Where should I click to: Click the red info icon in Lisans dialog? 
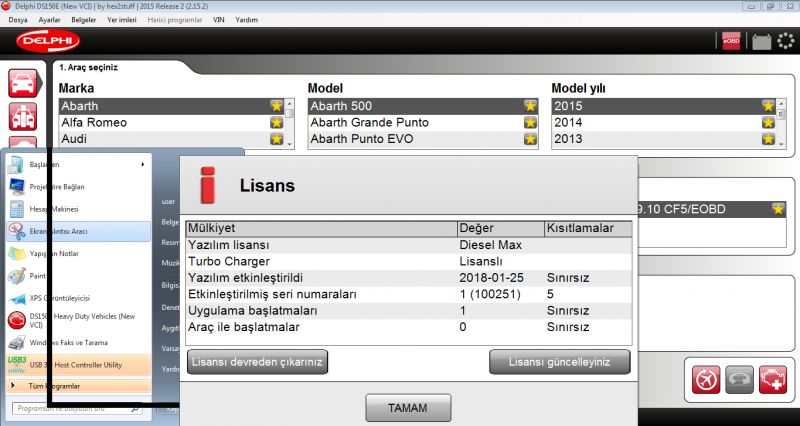pos(208,185)
